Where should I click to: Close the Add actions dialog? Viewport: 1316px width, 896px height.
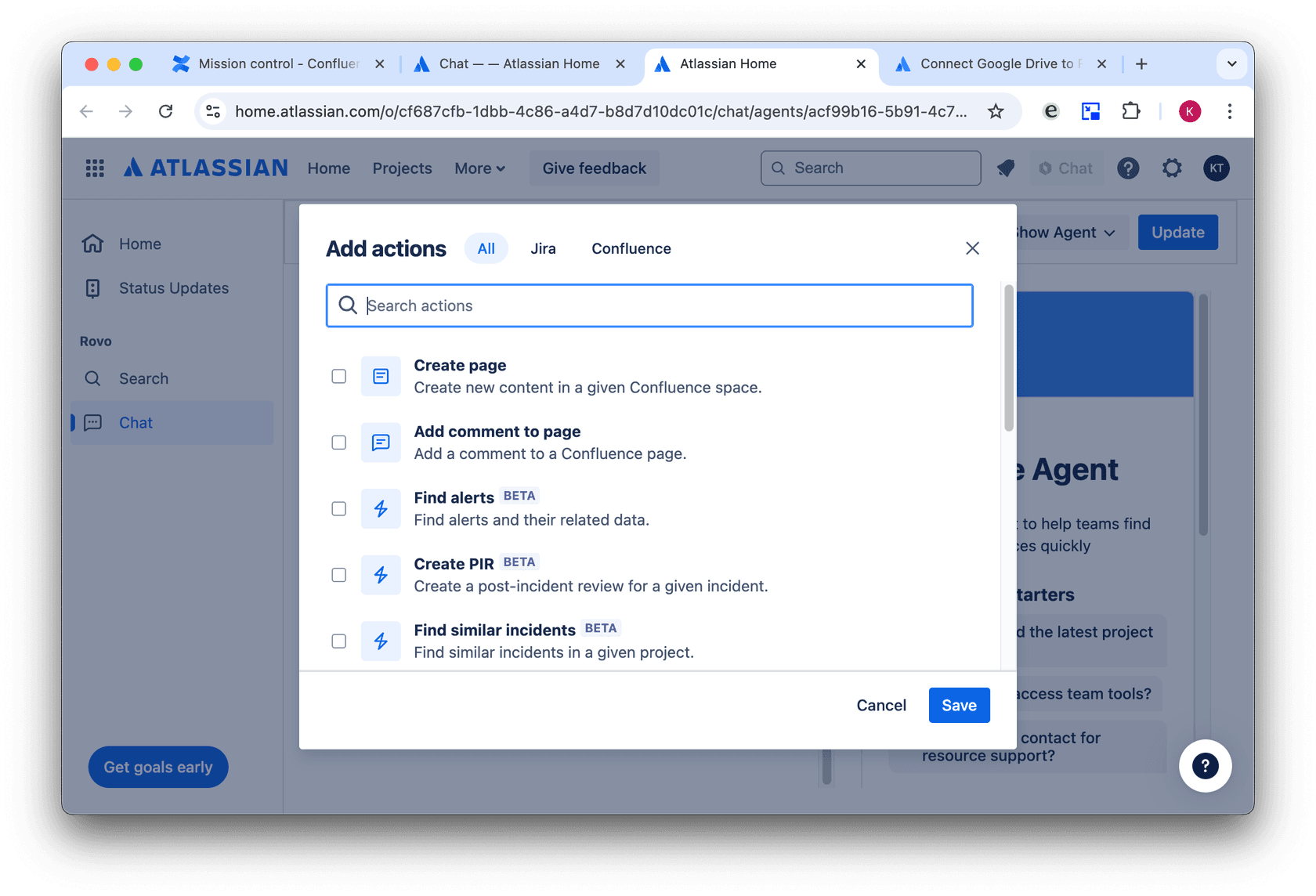(972, 248)
